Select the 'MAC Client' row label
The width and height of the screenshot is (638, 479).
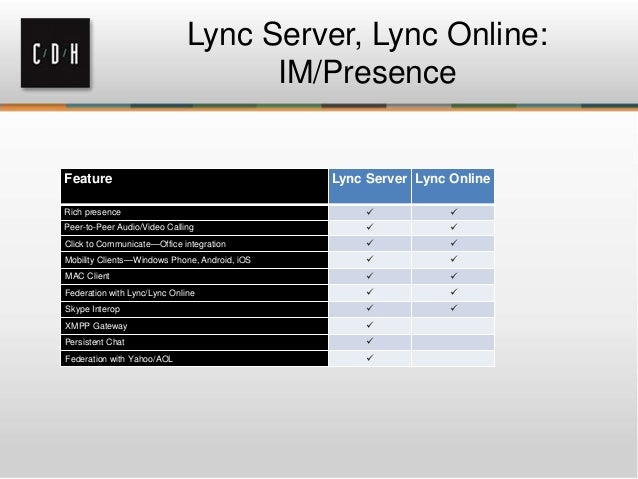[x=87, y=276]
